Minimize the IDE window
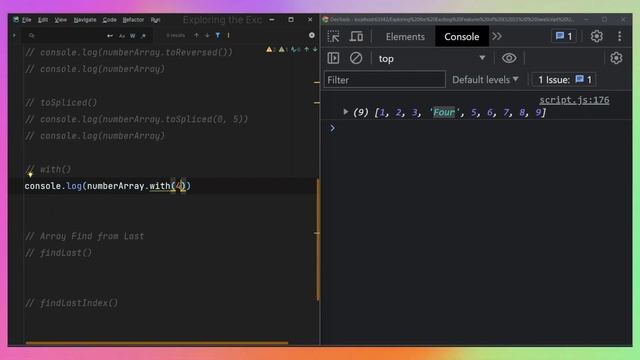640x360 pixels. (272, 20)
